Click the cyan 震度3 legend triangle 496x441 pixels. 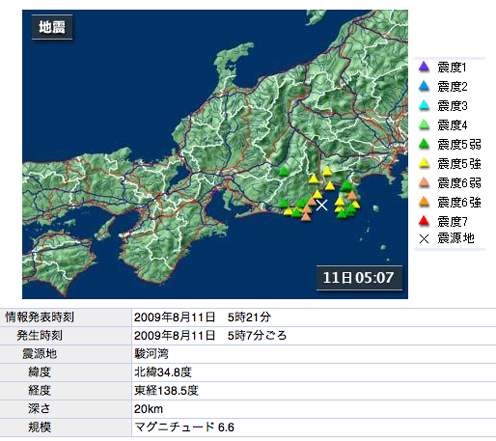(x=424, y=105)
